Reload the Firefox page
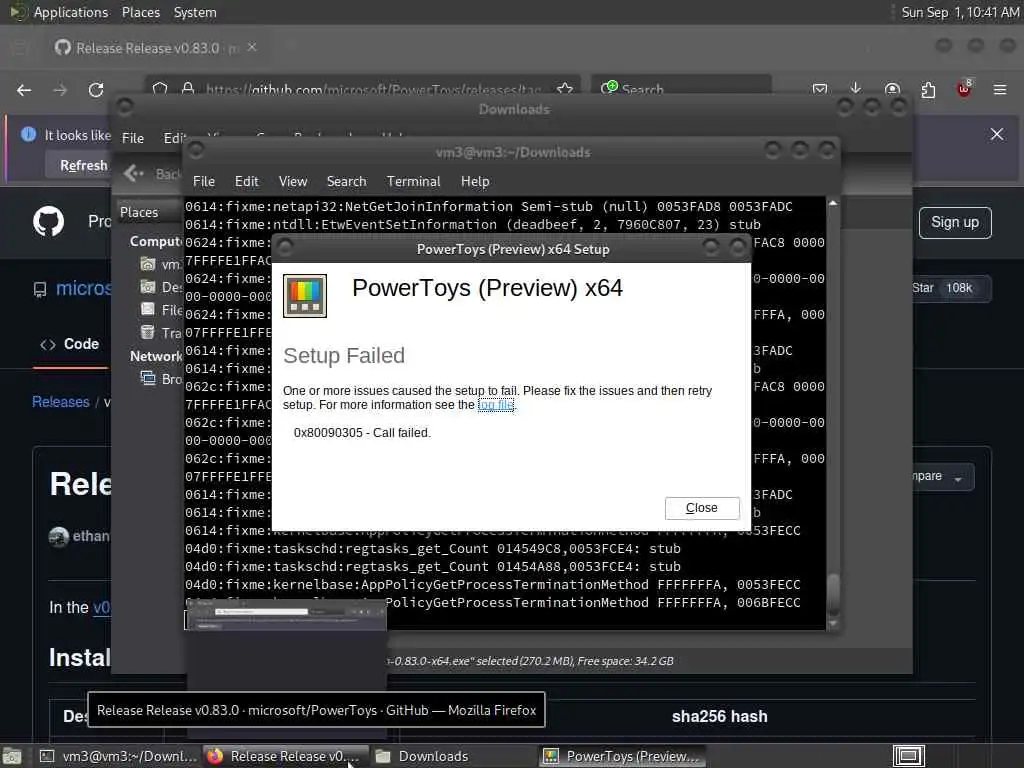 [96, 90]
